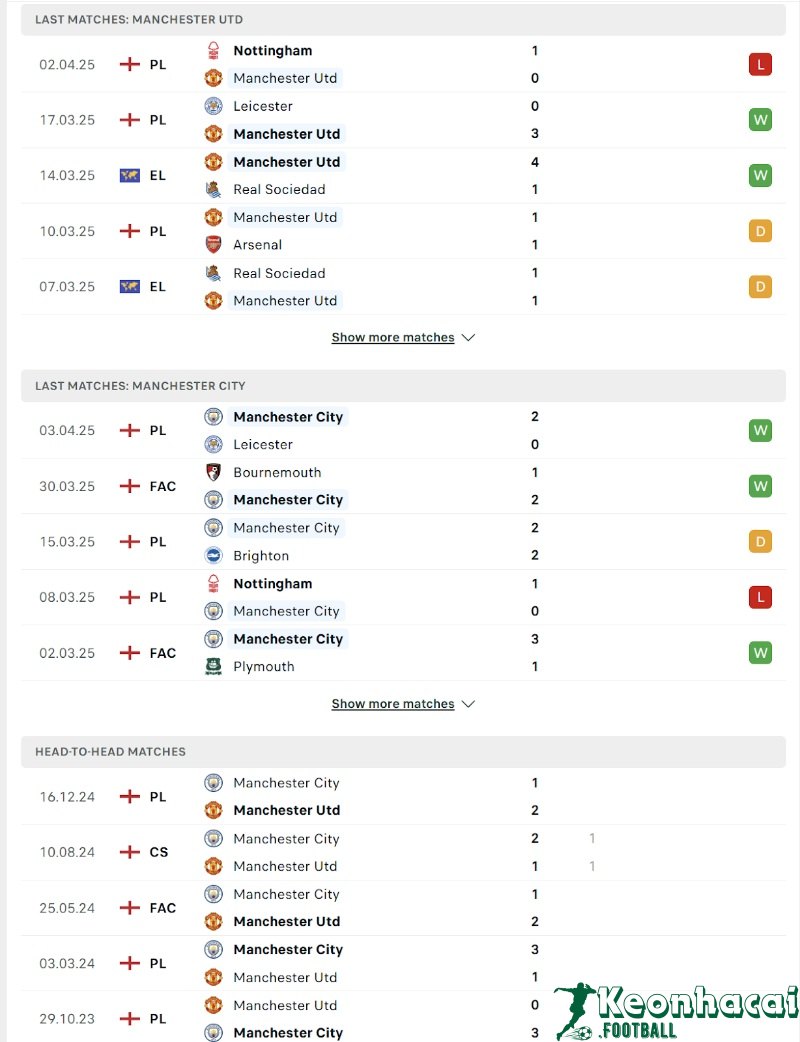The width and height of the screenshot is (800, 1042).
Task: Open the Real Sociedad link in the 07.03.25 match
Action: [279, 273]
